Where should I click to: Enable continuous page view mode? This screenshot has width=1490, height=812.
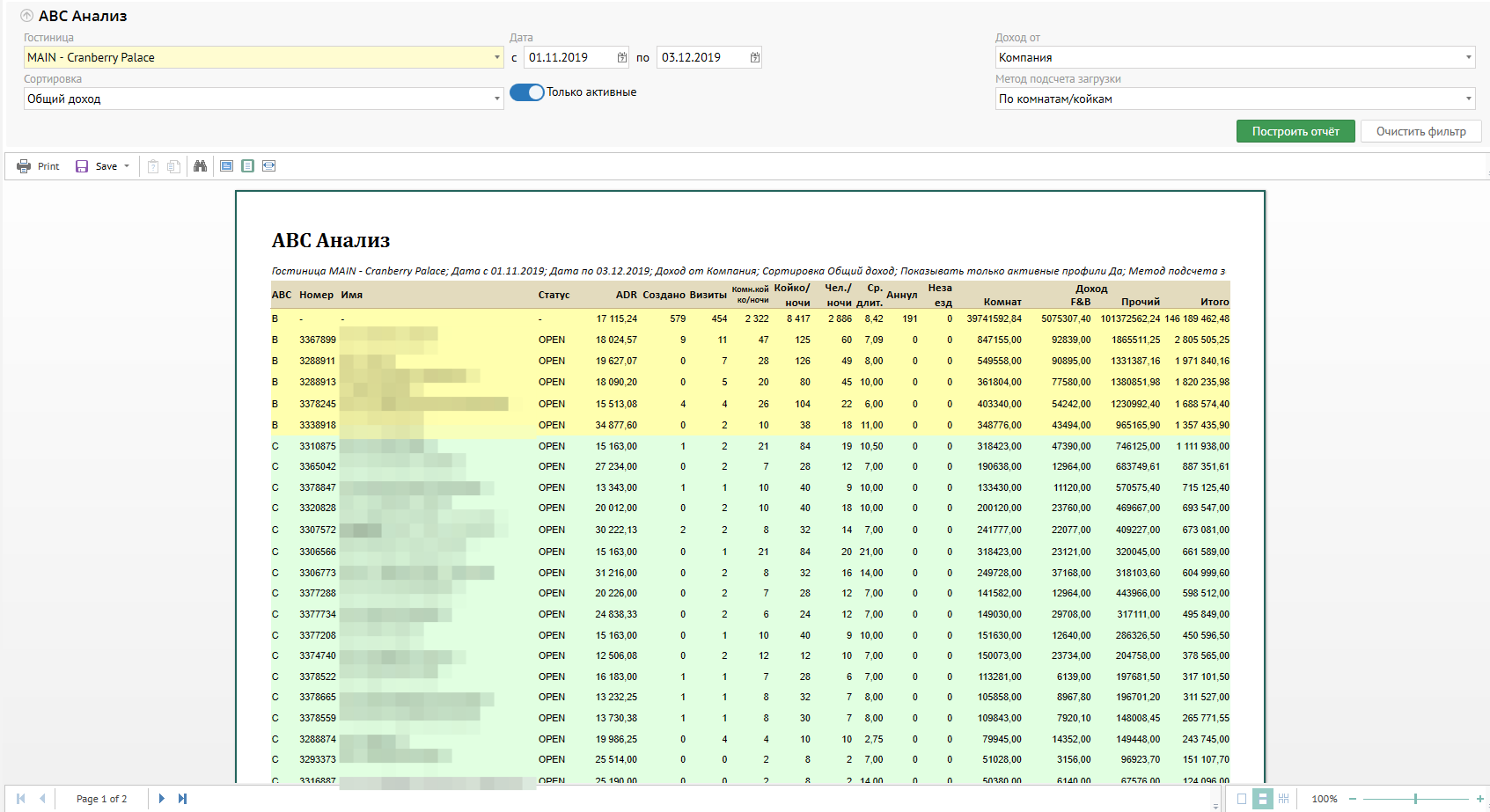point(1262,799)
